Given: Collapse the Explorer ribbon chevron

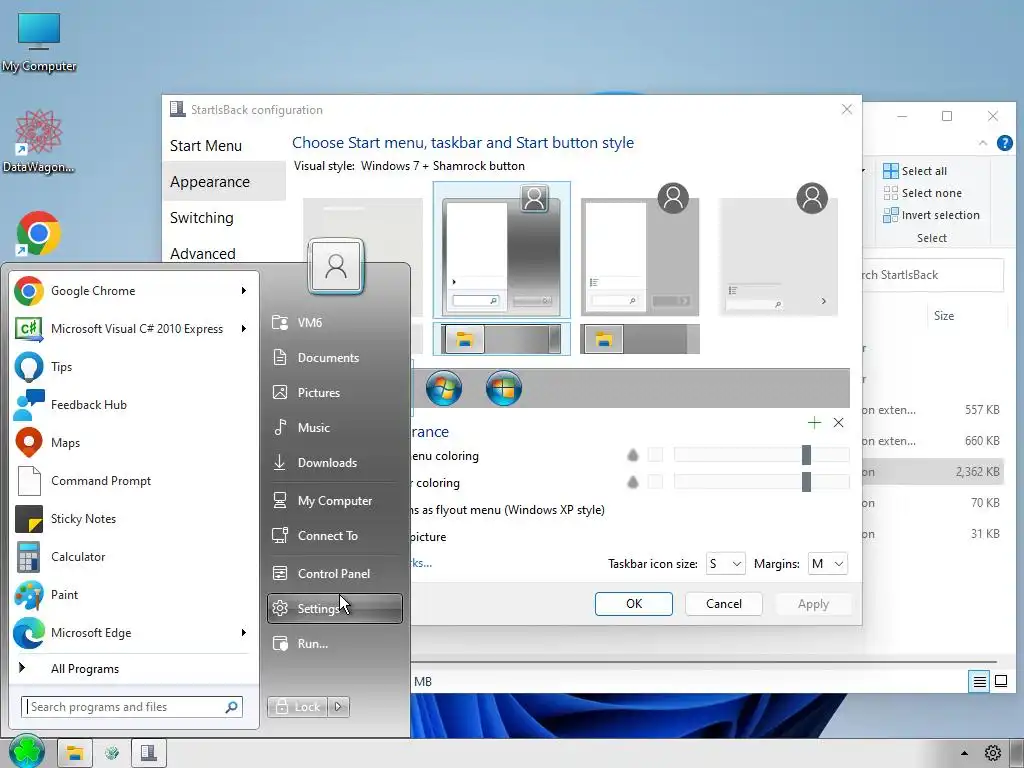Looking at the screenshot, I should [x=983, y=143].
